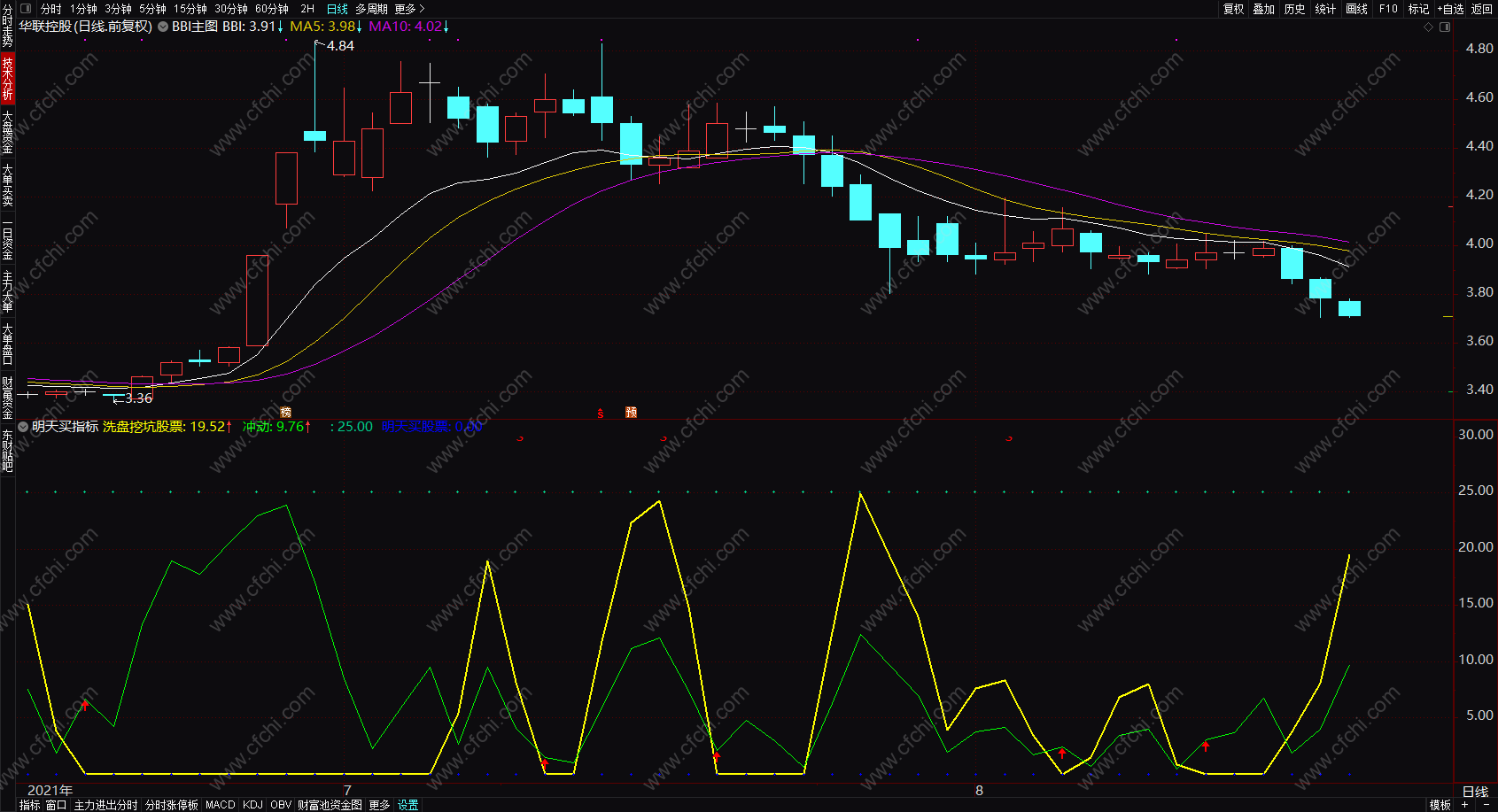Click the 叠加 overlay button
1498x812 pixels.
click(1264, 9)
